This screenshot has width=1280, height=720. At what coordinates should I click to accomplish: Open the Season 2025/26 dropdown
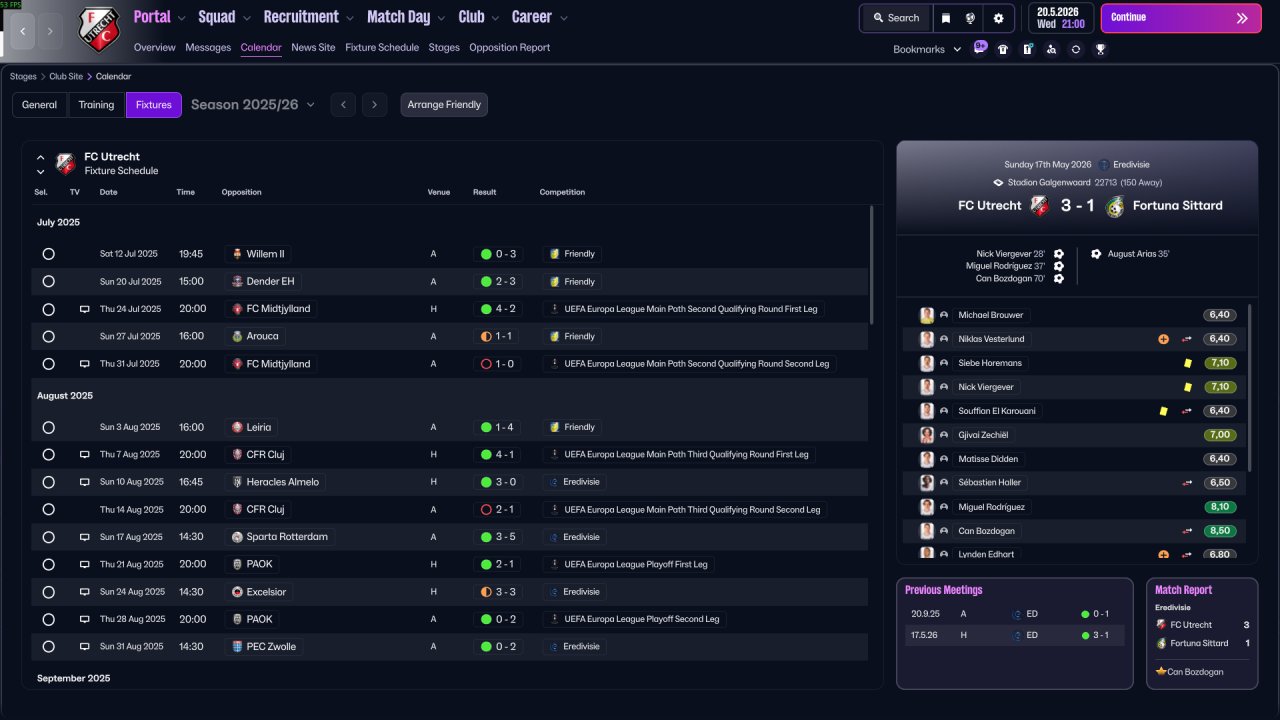(x=253, y=105)
